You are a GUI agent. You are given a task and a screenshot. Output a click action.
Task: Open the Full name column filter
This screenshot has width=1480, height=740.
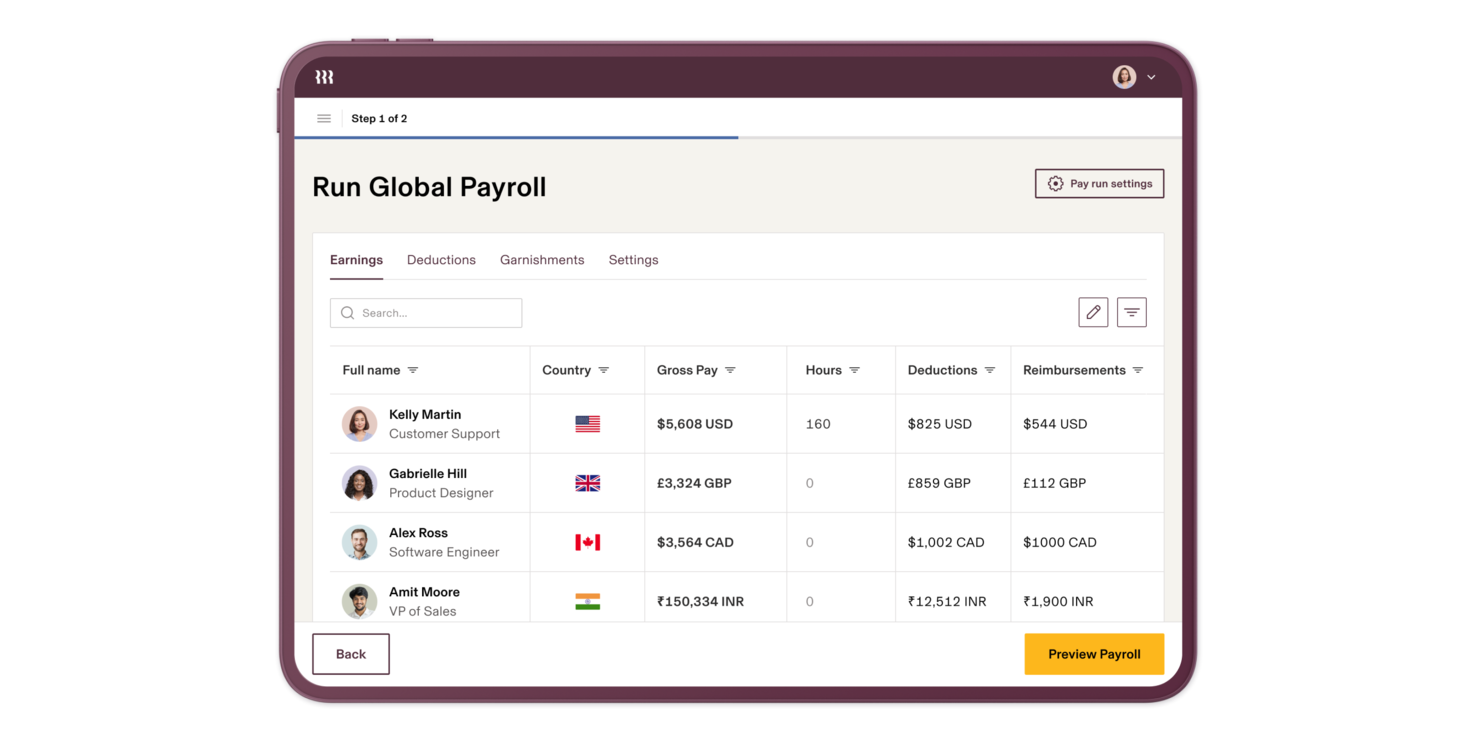pyautogui.click(x=411, y=369)
